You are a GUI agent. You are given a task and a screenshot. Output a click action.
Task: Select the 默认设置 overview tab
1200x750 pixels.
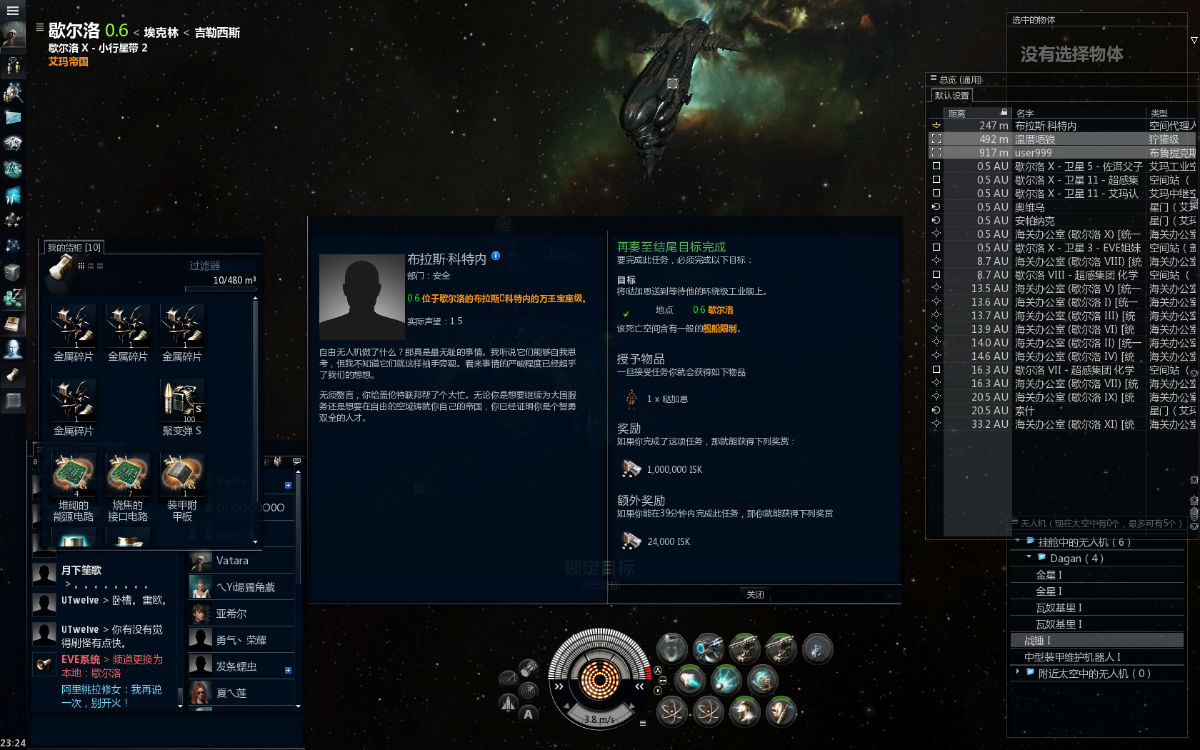953,96
